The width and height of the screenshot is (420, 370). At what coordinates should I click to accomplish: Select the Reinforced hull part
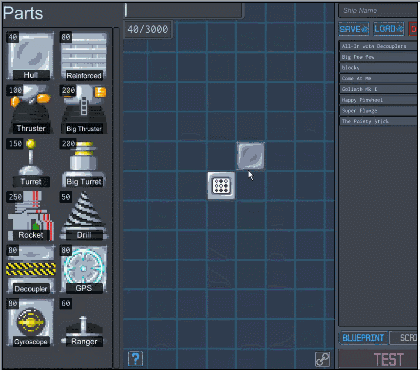pyautogui.click(x=84, y=56)
